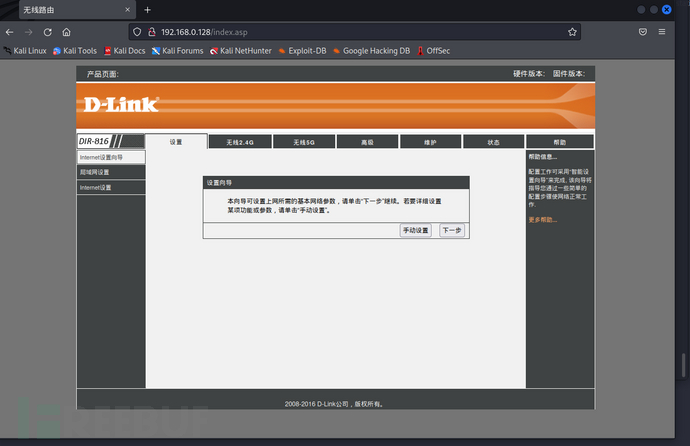Image resolution: width=690 pixels, height=446 pixels.
Task: Go to the browser home page
Action: pos(66,32)
